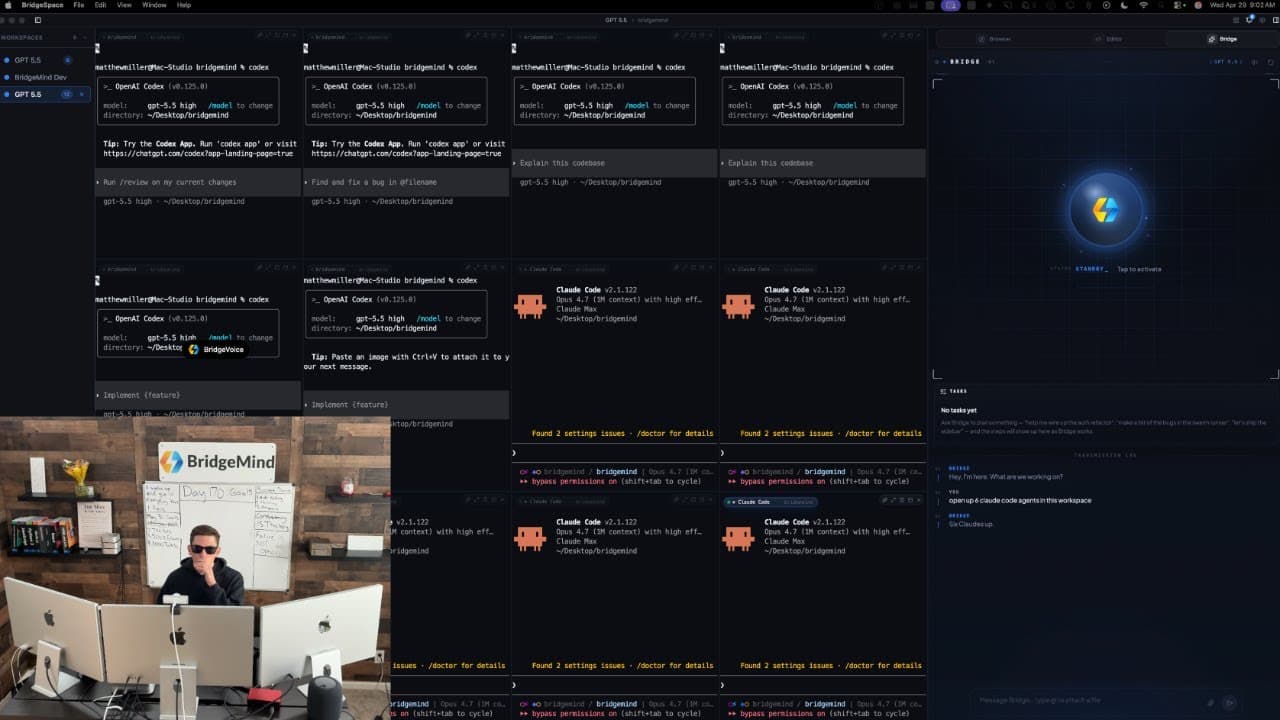This screenshot has height=720, width=1280.
Task: Click the 'No tasks yet' text
Action: [x=959, y=410]
